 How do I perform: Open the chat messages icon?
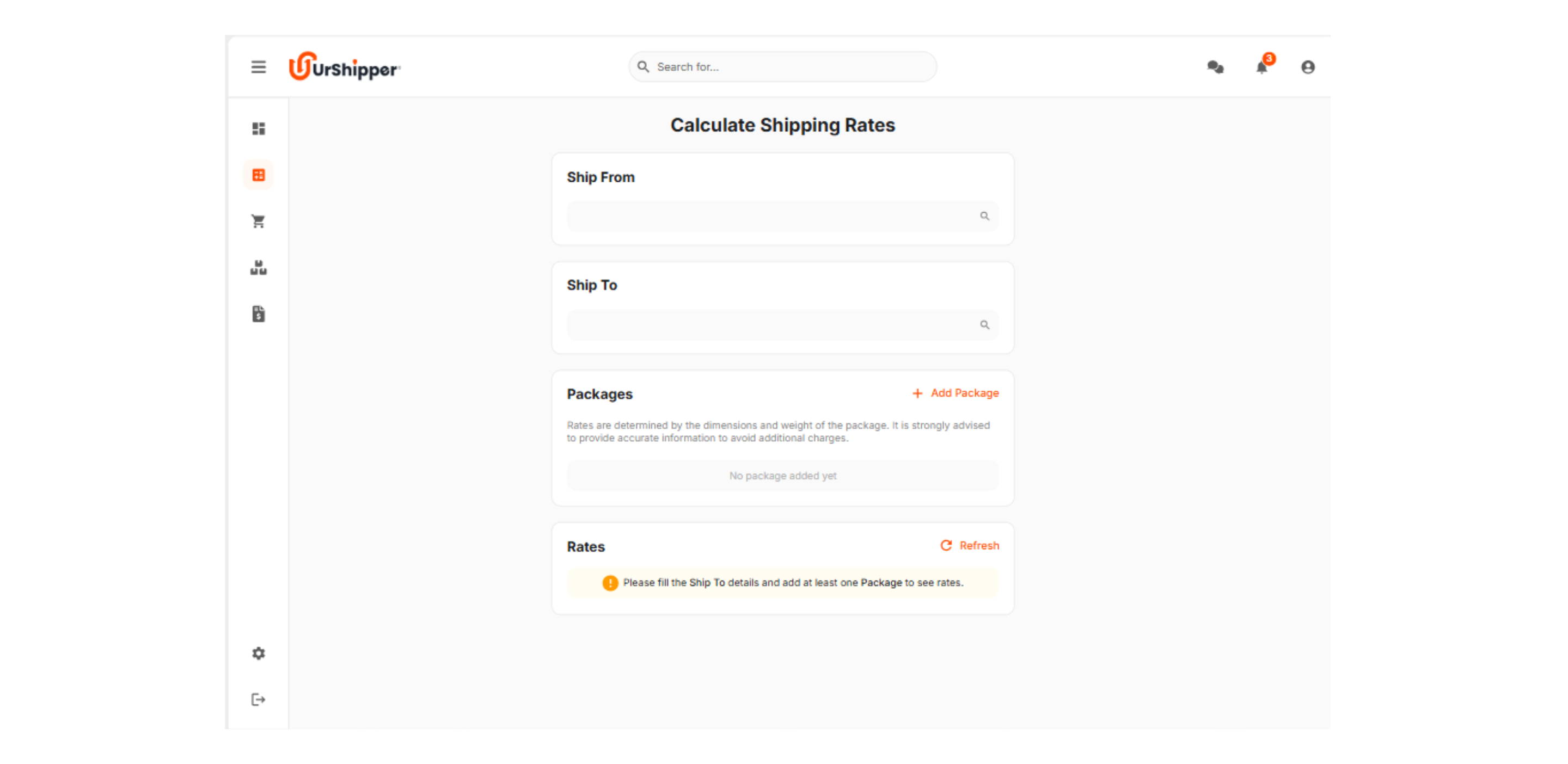pyautogui.click(x=1216, y=67)
